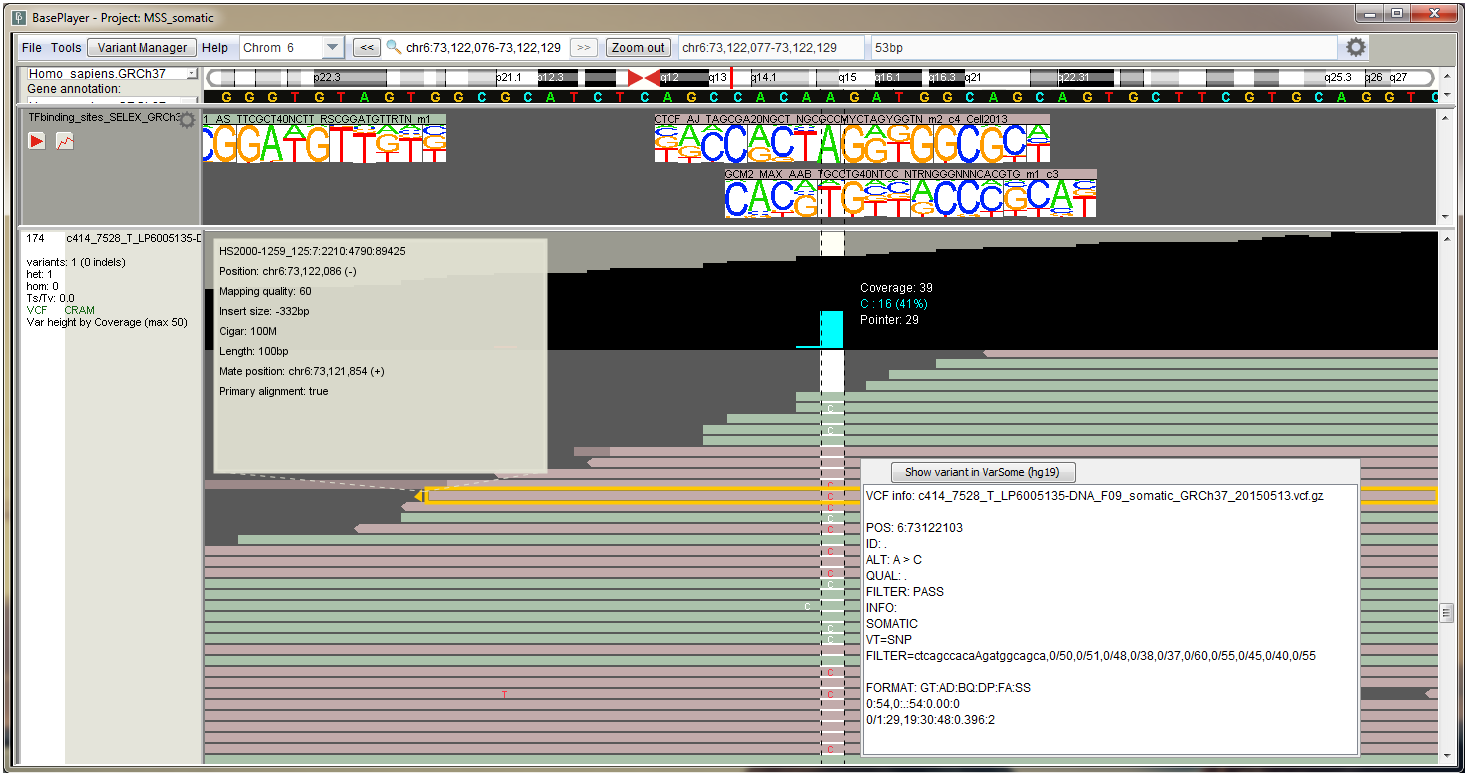Open the Tools menu
The image size is (1471, 780).
[66, 47]
